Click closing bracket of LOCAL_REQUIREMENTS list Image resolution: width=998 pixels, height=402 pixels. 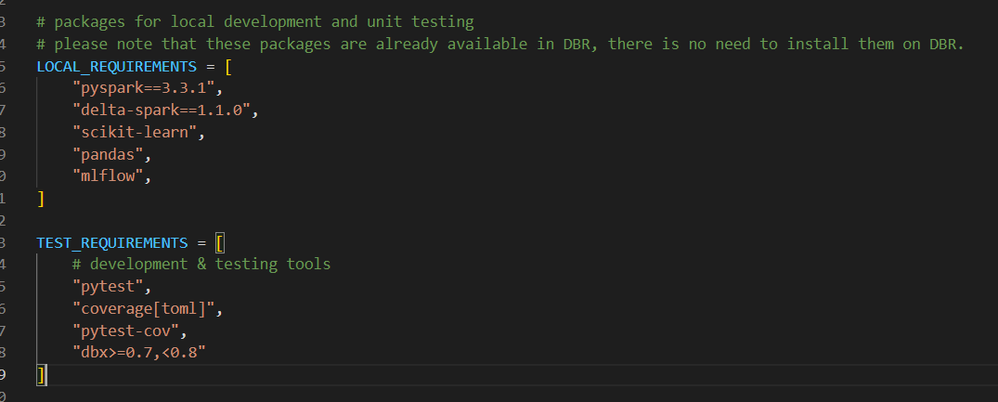(41, 198)
